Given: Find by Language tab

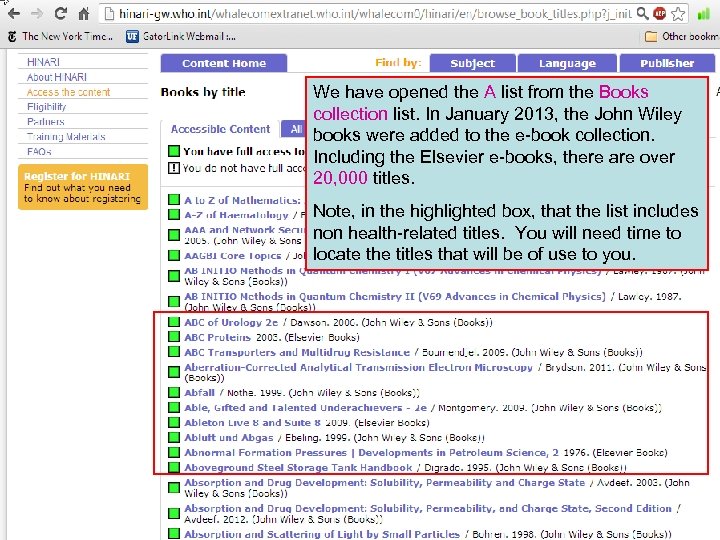Looking at the screenshot, I should click(567, 63).
